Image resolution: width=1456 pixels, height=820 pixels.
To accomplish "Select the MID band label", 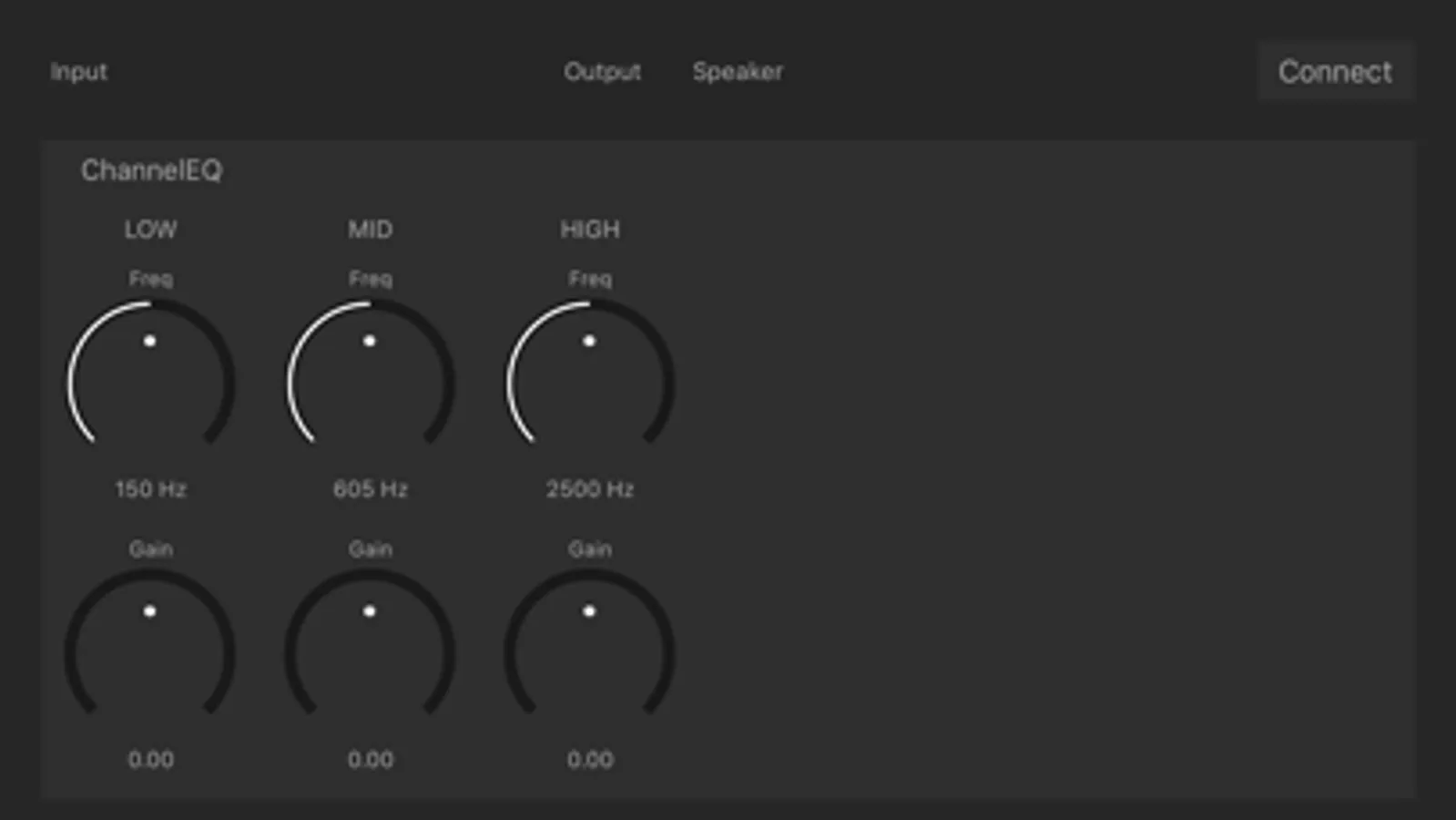I will coord(370,230).
